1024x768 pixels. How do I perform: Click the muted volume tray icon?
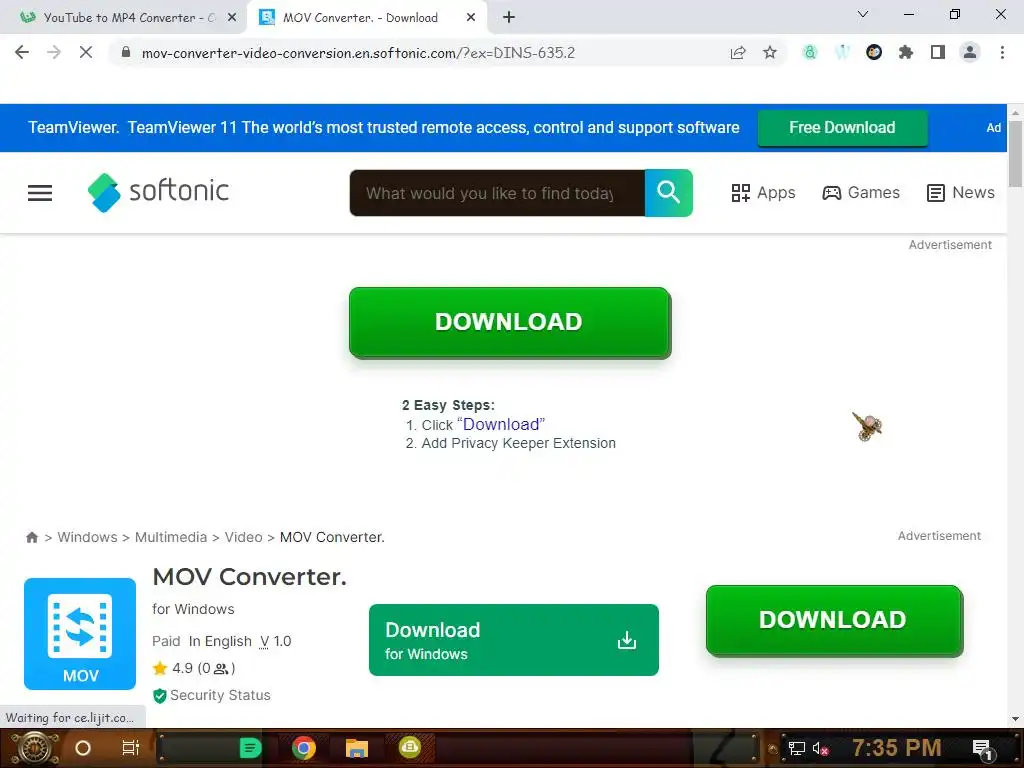click(x=821, y=749)
